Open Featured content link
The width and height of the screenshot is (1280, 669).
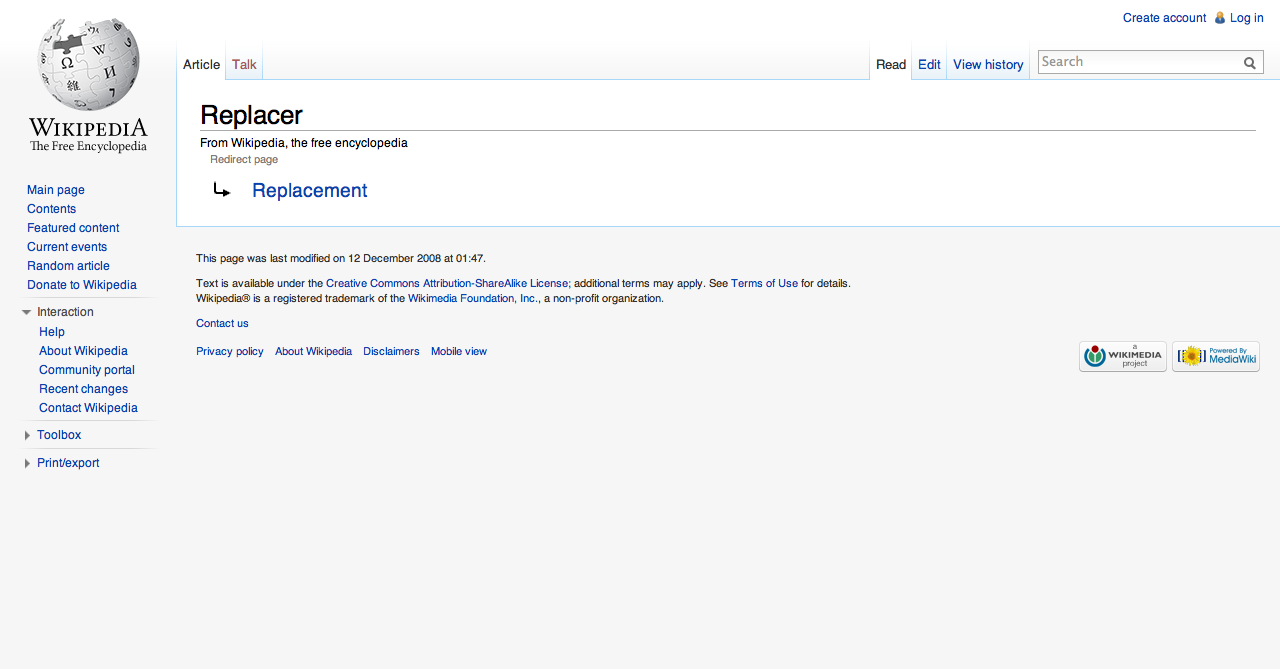73,228
